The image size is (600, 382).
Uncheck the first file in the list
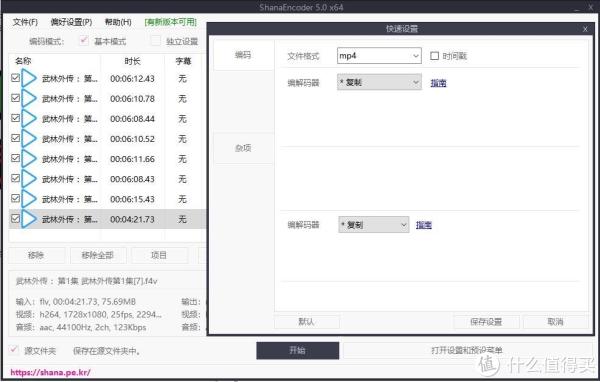click(15, 78)
